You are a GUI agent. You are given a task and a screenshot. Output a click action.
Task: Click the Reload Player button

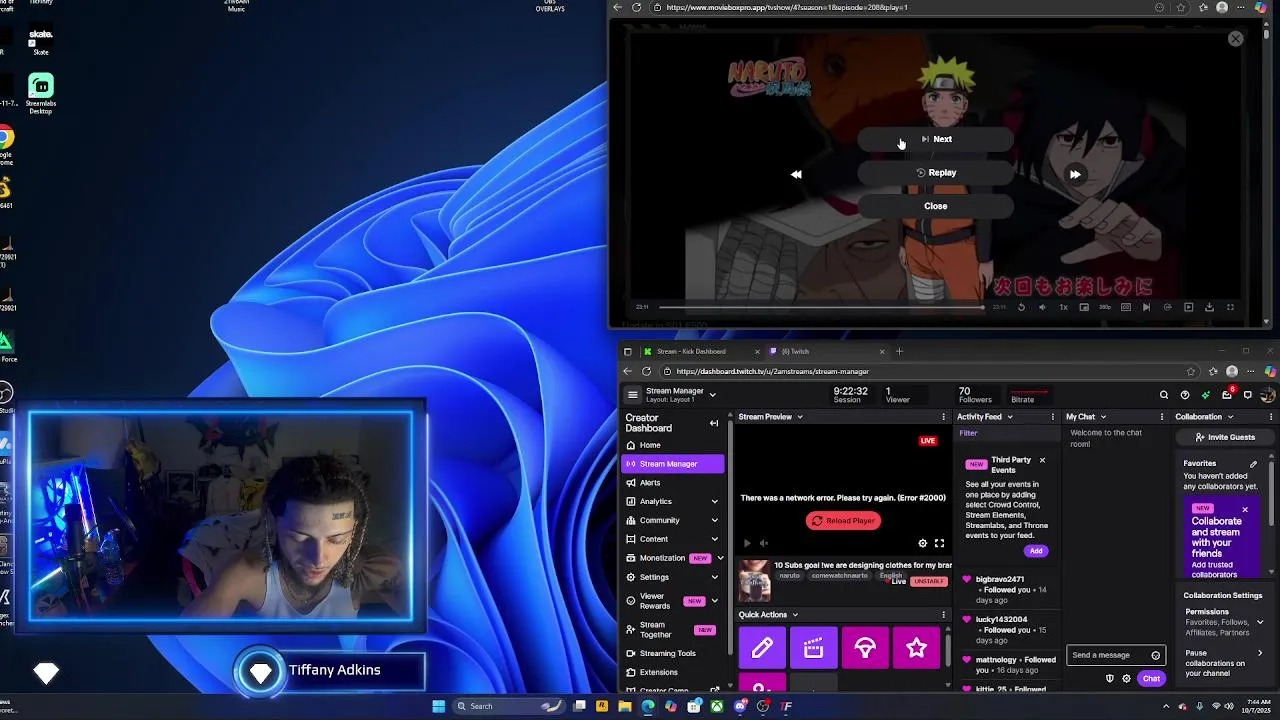pyautogui.click(x=843, y=521)
